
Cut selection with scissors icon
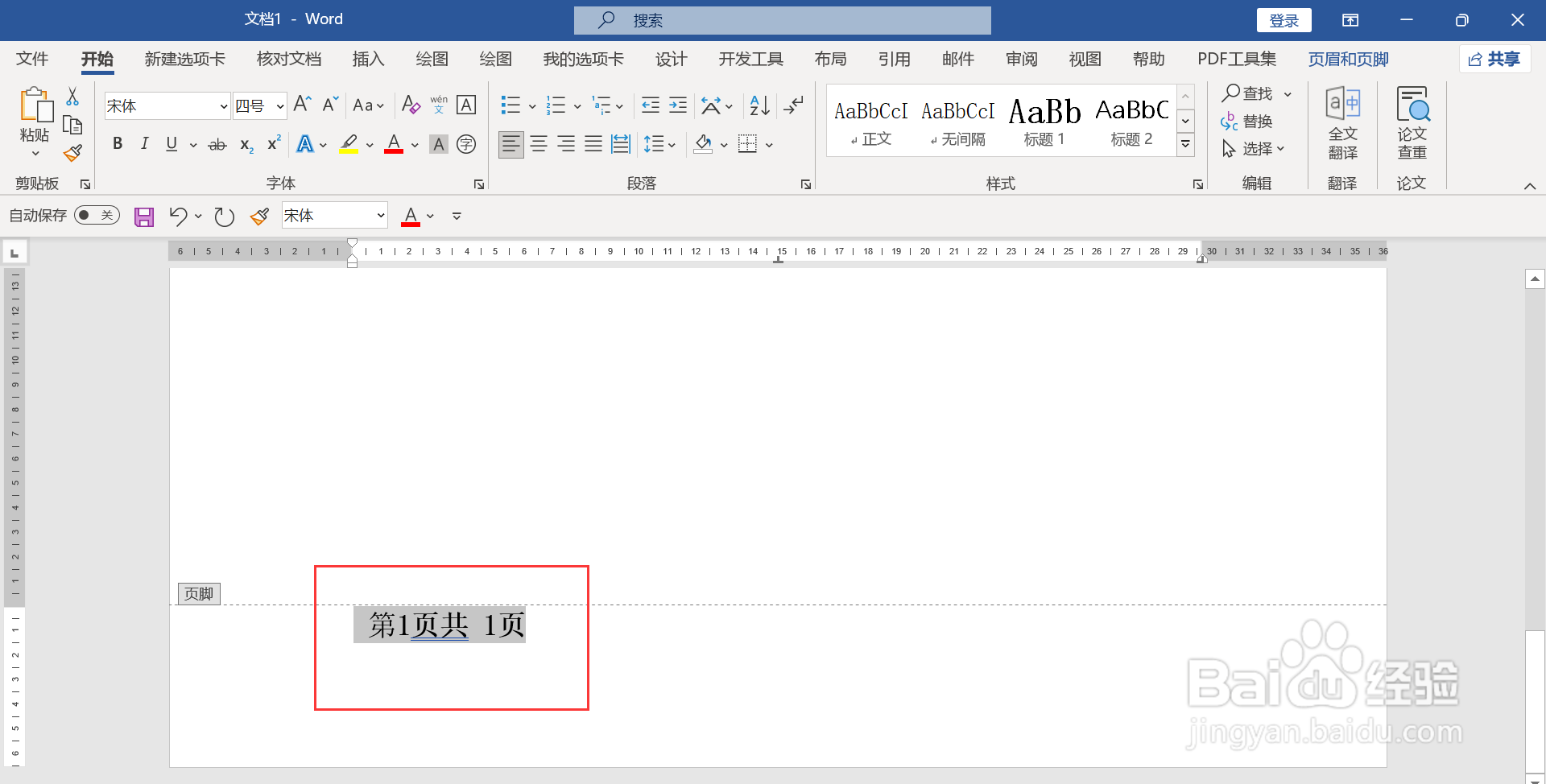tap(72, 97)
